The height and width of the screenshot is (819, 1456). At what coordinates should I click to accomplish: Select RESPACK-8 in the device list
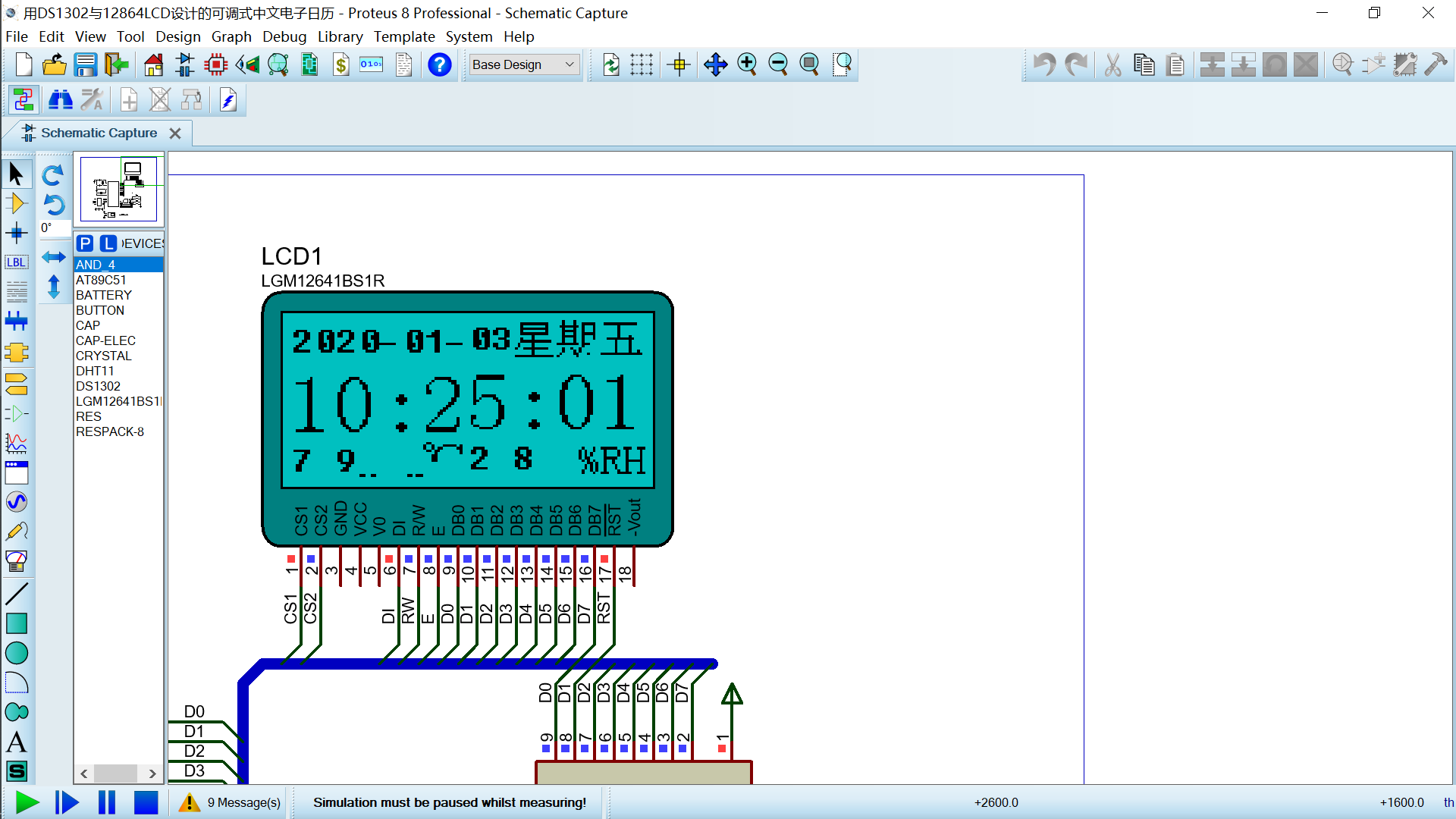119,431
